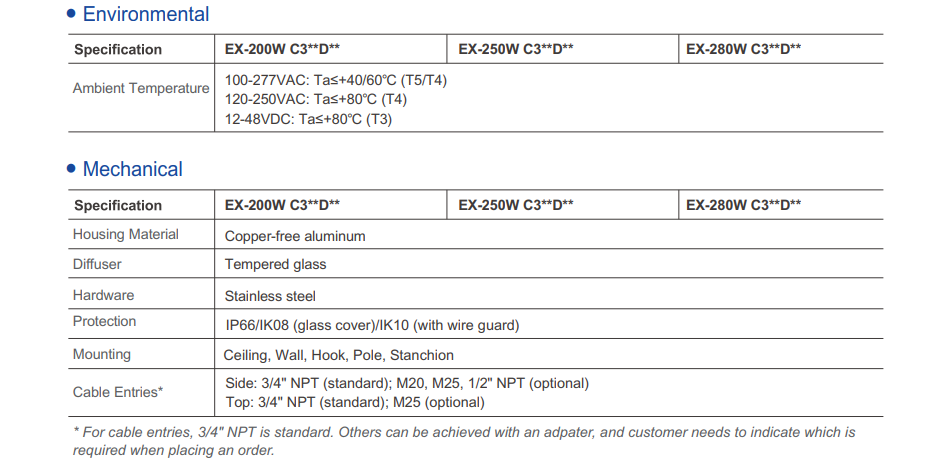The height and width of the screenshot is (465, 949).
Task: Click the cable entries footnote text
Action: click(x=464, y=441)
